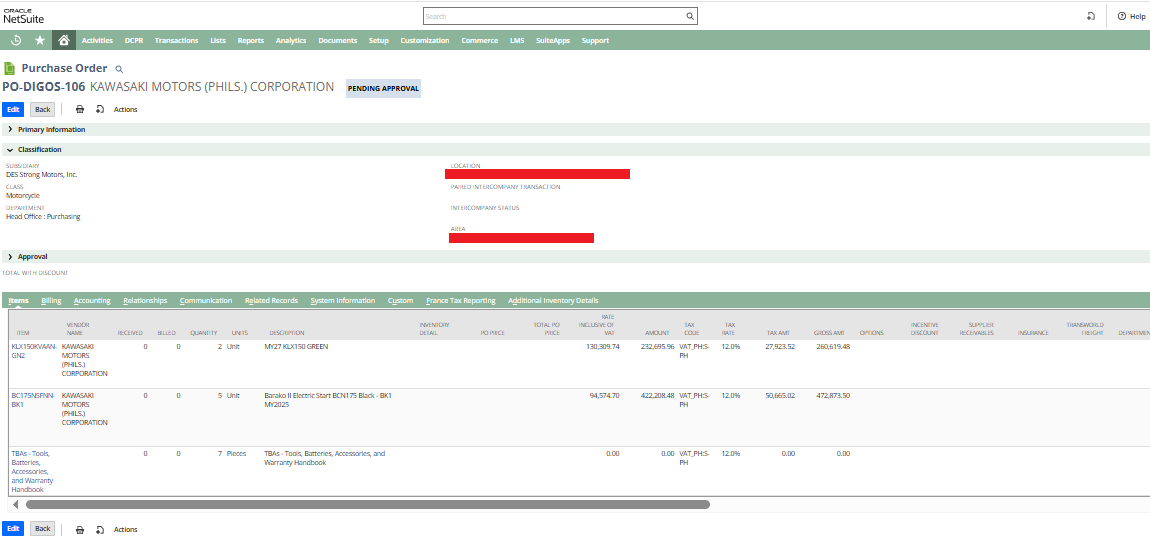Open the Customization menu

pos(425,40)
